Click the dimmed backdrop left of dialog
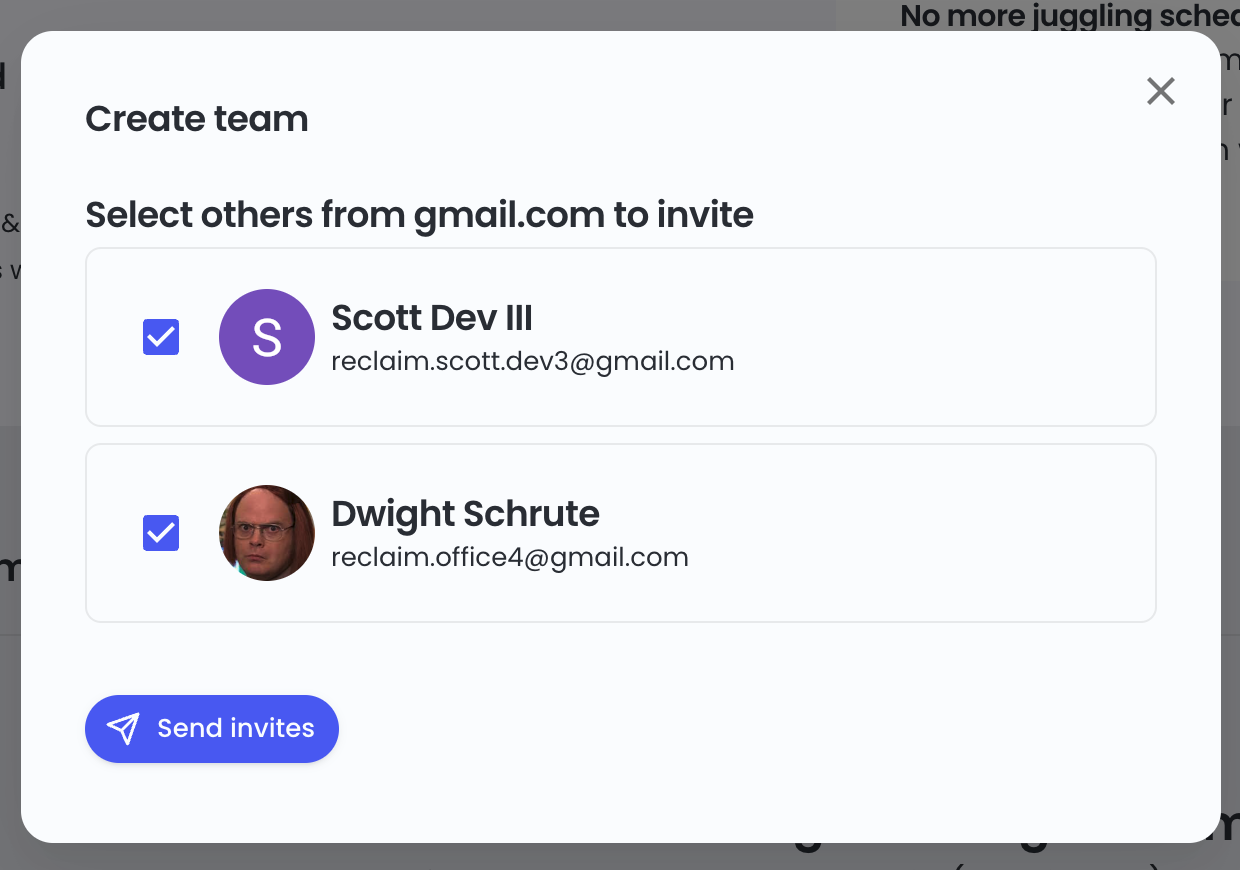 coord(10,450)
